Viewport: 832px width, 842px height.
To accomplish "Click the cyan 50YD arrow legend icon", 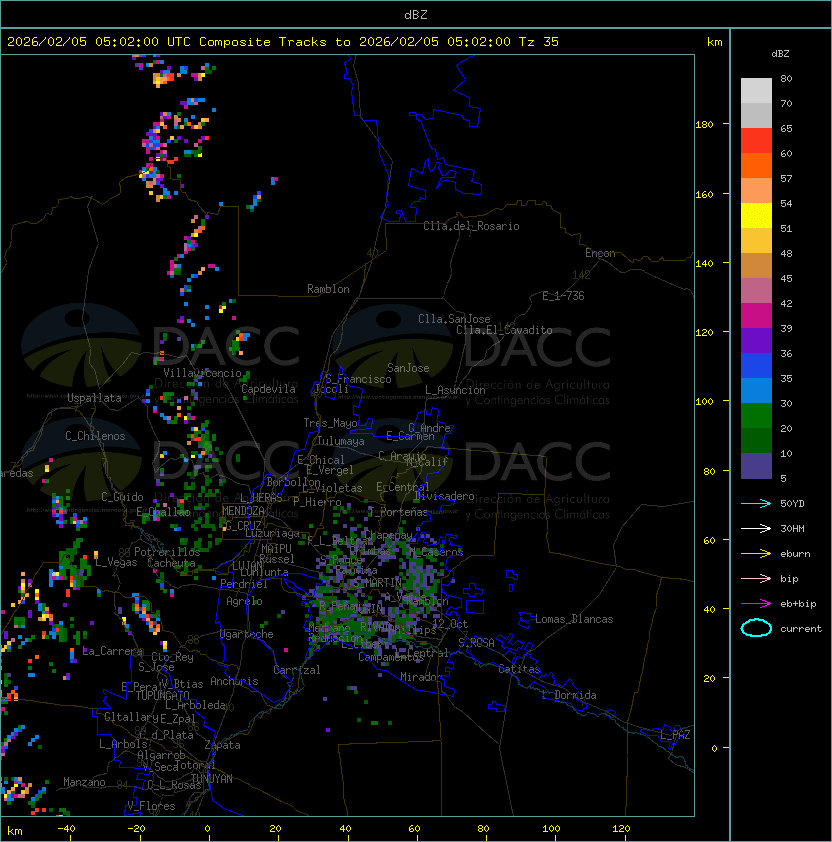I will coord(756,503).
